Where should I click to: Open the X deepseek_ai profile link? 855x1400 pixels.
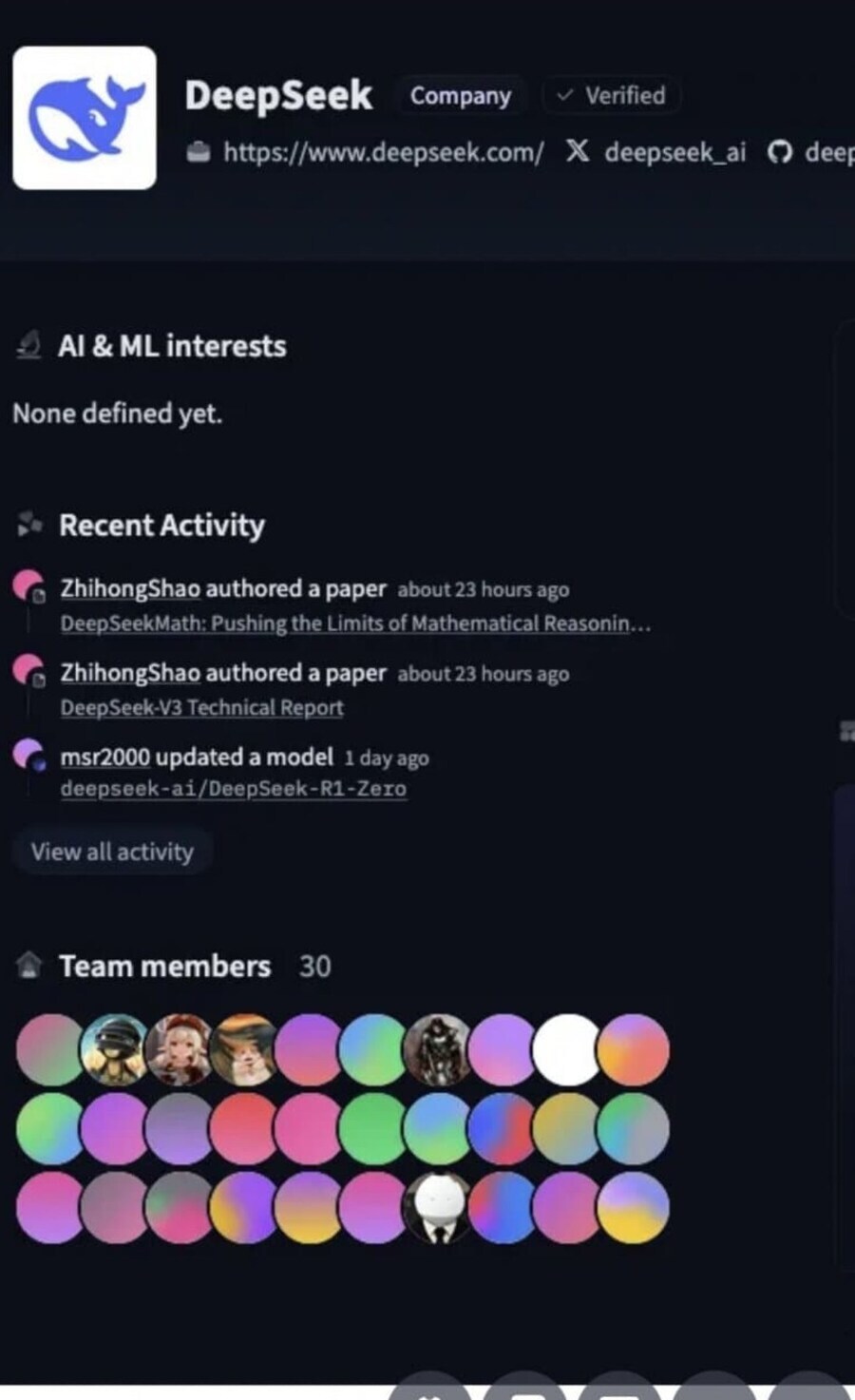(655, 152)
